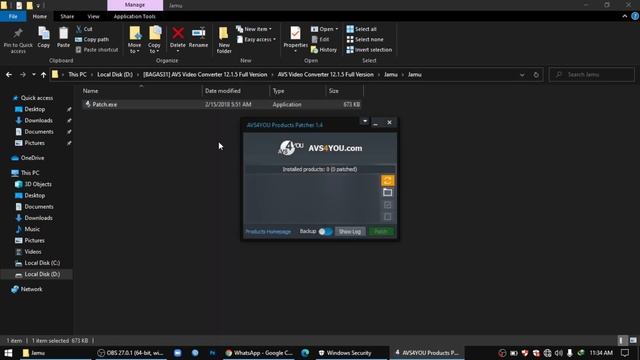Switch to OBS 27.0.1 taskbar button

click(x=131, y=353)
